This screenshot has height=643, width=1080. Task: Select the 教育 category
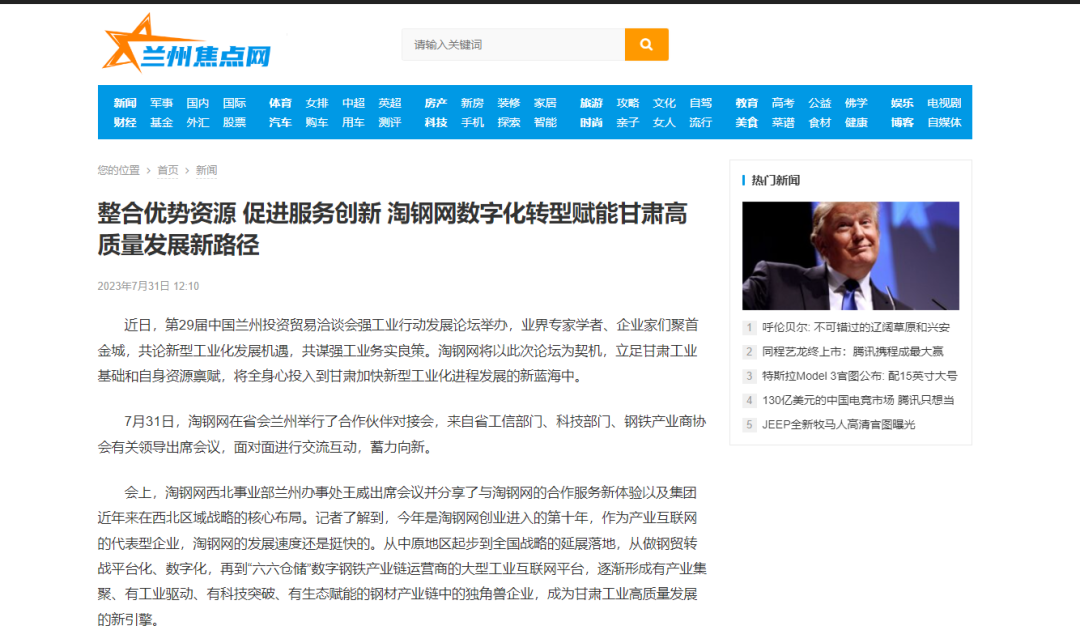tap(747, 103)
